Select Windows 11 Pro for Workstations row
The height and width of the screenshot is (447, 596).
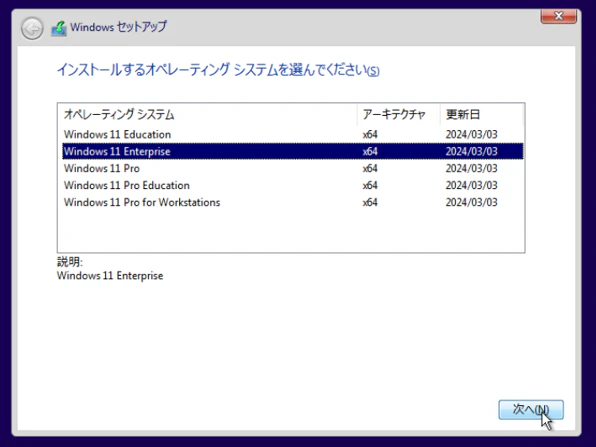(x=293, y=202)
